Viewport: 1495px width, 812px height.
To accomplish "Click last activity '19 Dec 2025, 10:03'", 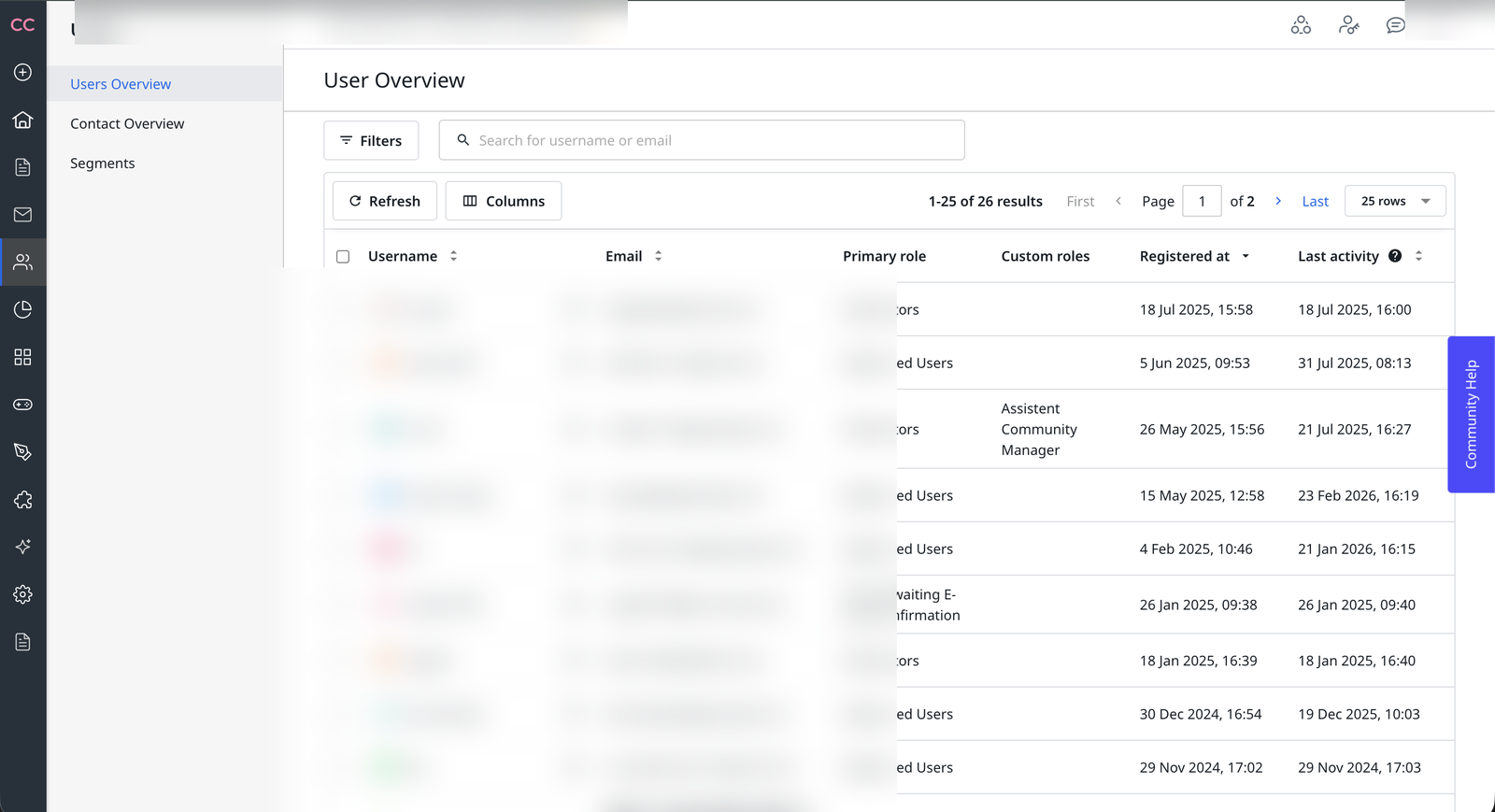I will (x=1359, y=714).
